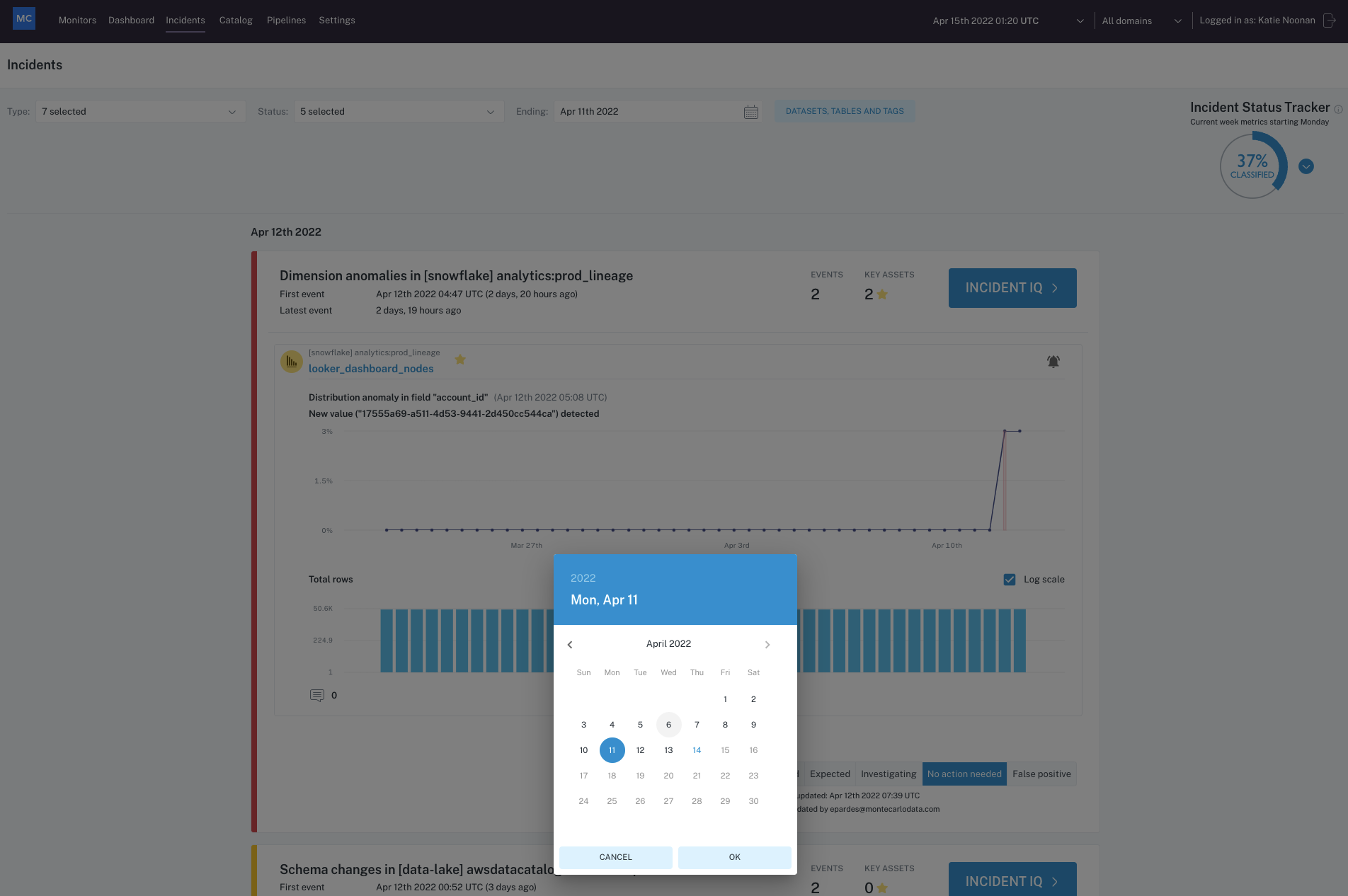Expand the Incident Status Tracker chevron
This screenshot has width=1348, height=896.
(x=1306, y=166)
